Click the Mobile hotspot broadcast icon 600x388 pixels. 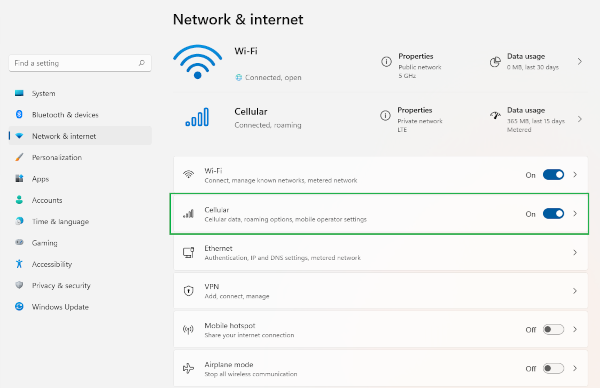coord(188,329)
